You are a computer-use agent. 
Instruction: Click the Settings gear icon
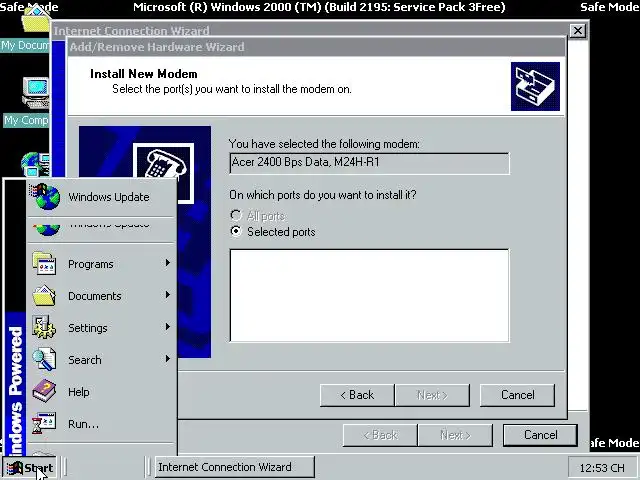(x=44, y=327)
